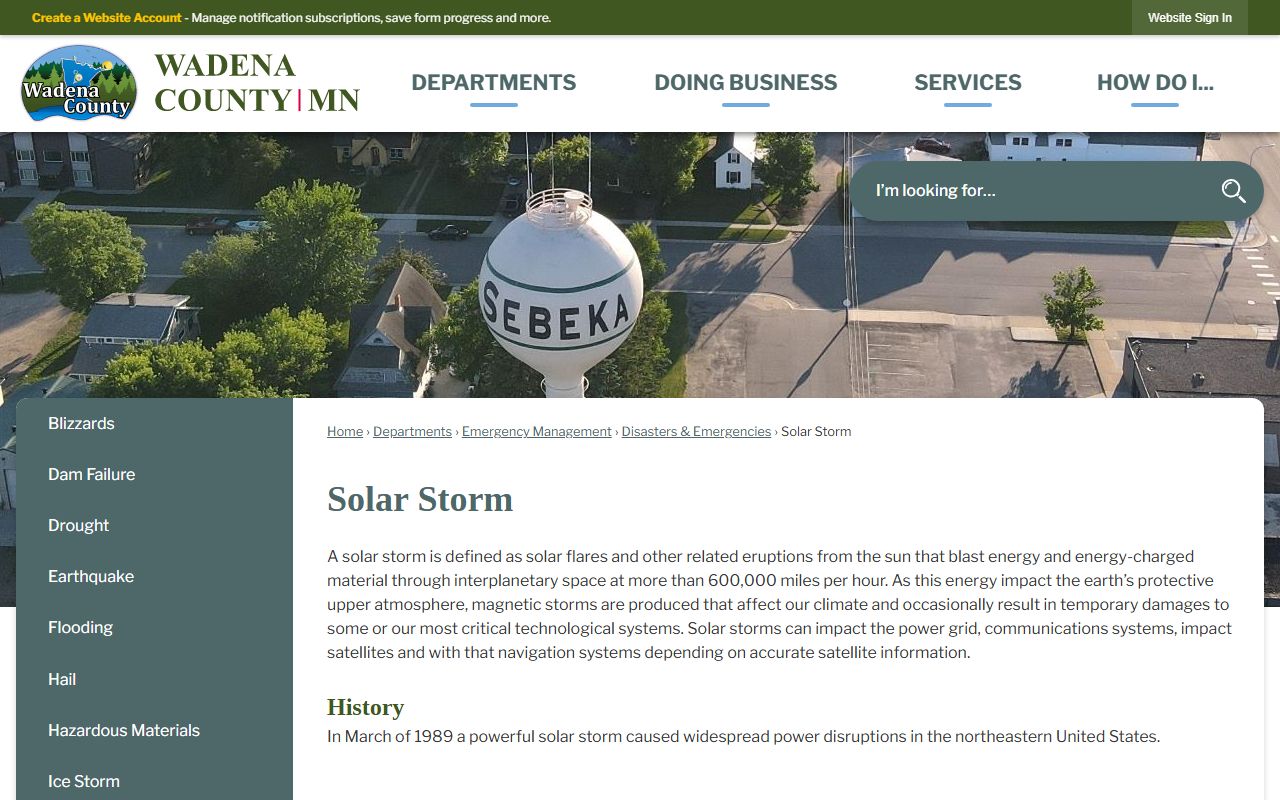Open the Doing Business menu

[745, 83]
